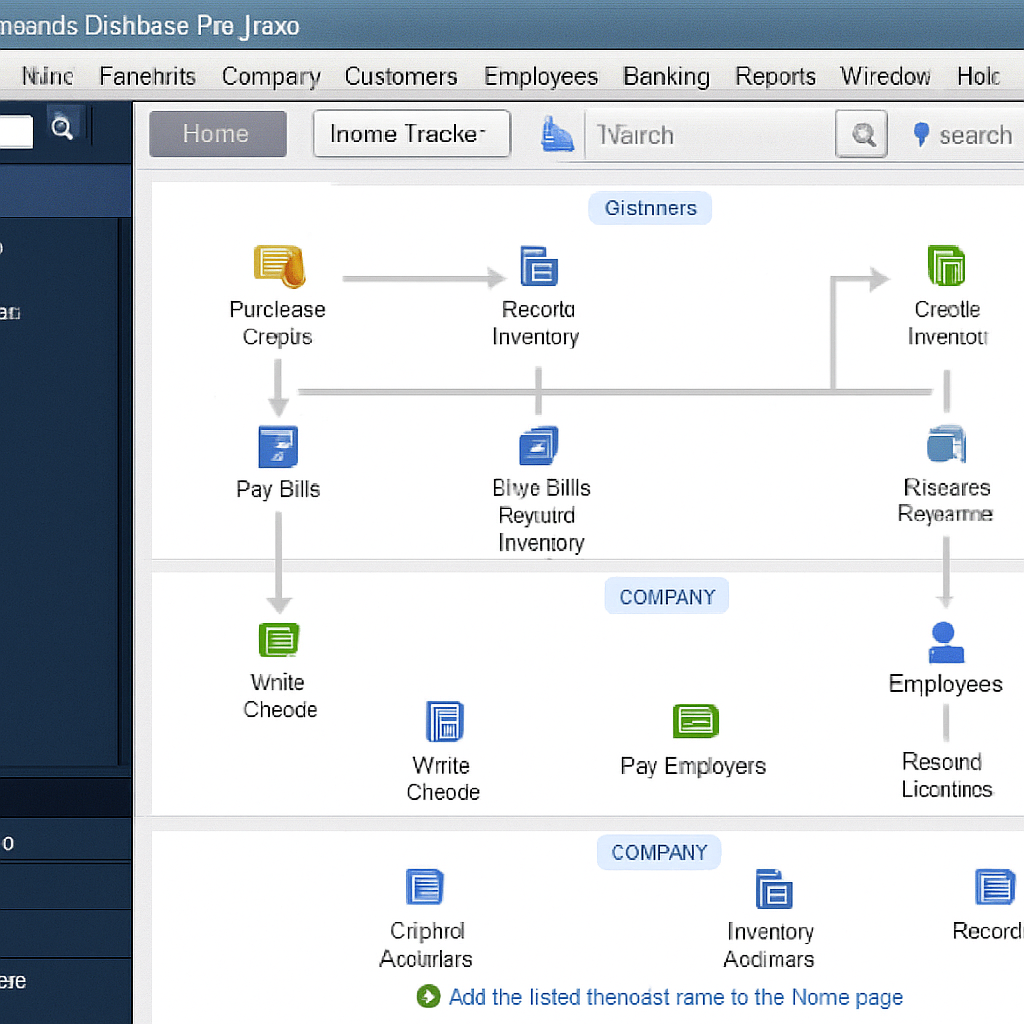
Task: Open the Holc menu
Action: (978, 76)
